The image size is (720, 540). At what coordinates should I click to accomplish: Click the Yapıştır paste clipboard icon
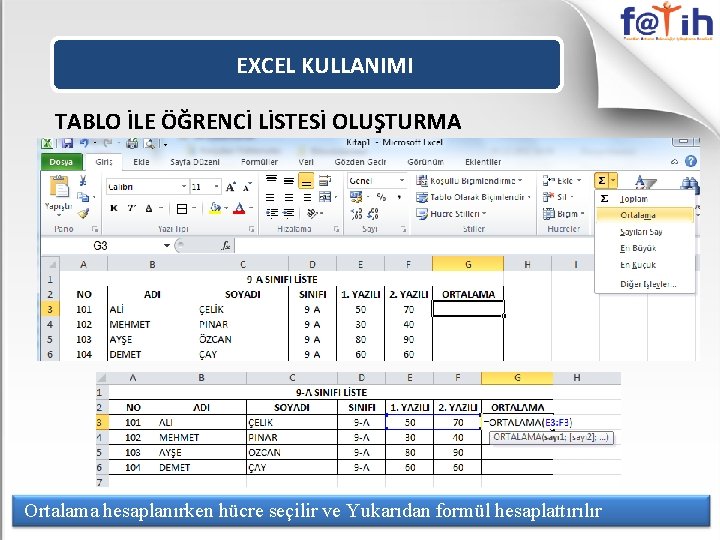pyautogui.click(x=59, y=188)
